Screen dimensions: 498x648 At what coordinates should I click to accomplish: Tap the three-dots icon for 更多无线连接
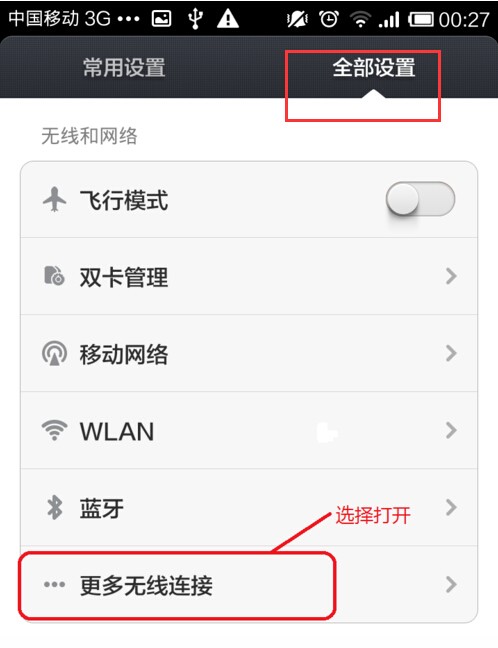click(x=55, y=584)
